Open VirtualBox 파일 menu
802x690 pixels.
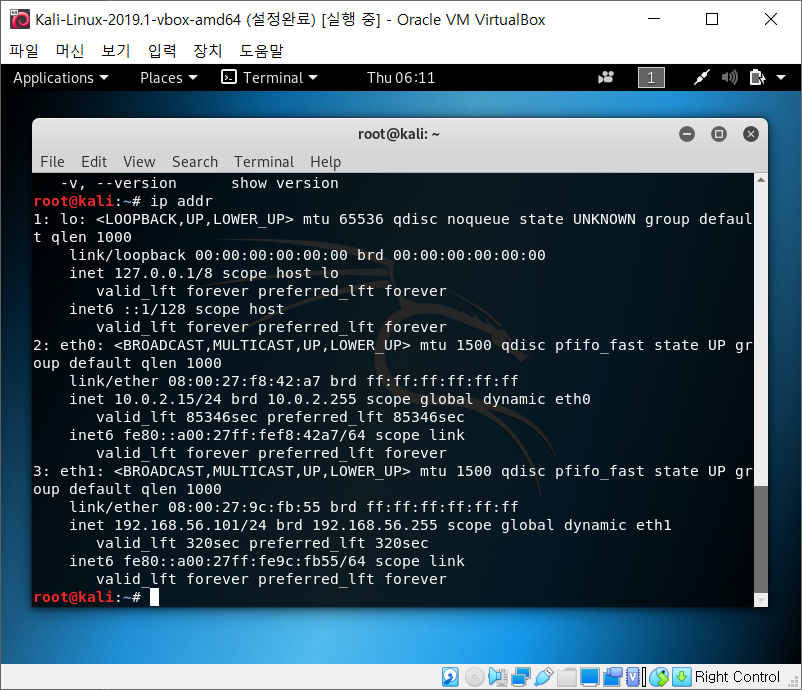[x=24, y=51]
